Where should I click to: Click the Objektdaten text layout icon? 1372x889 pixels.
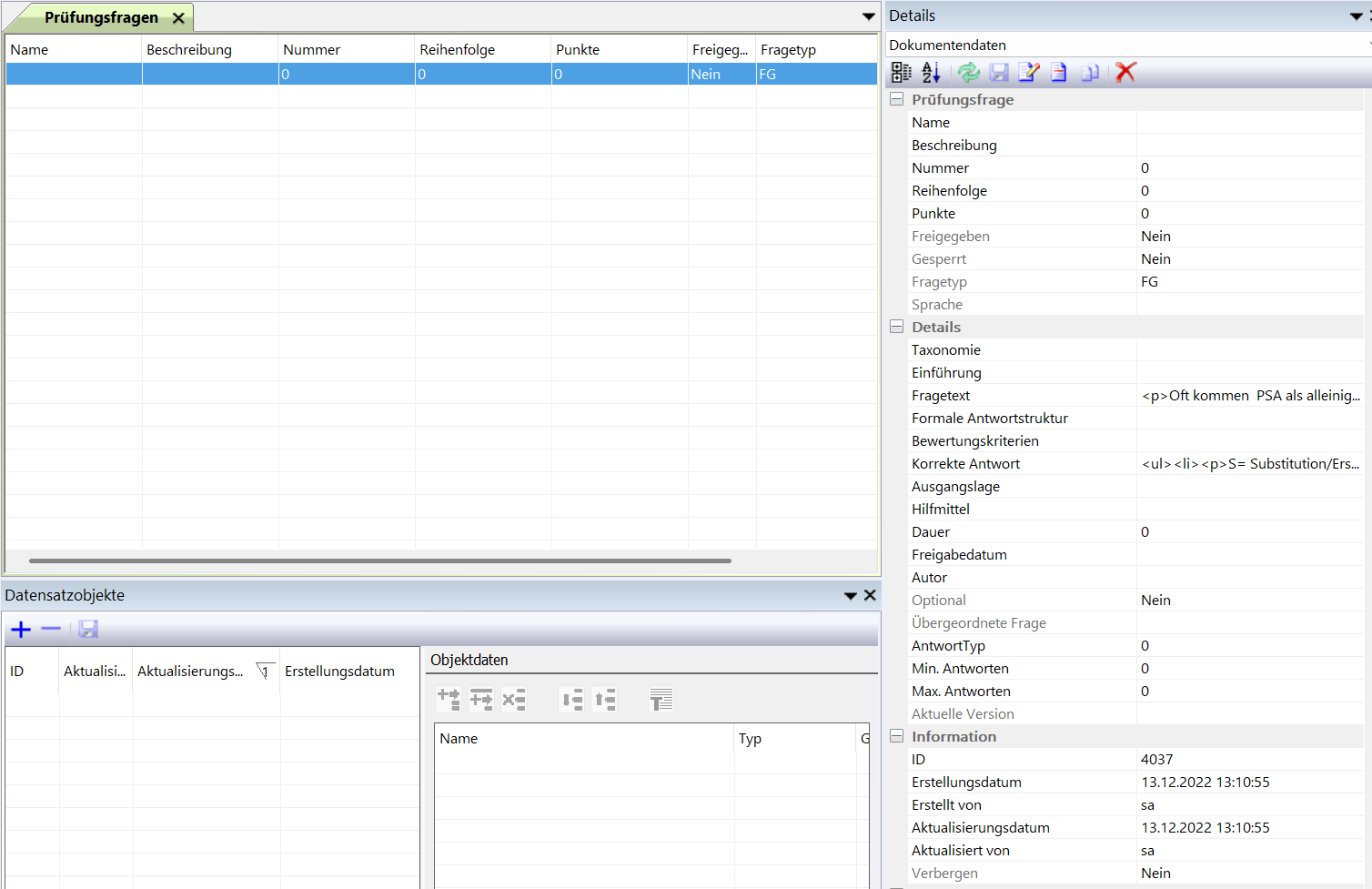pos(661,699)
